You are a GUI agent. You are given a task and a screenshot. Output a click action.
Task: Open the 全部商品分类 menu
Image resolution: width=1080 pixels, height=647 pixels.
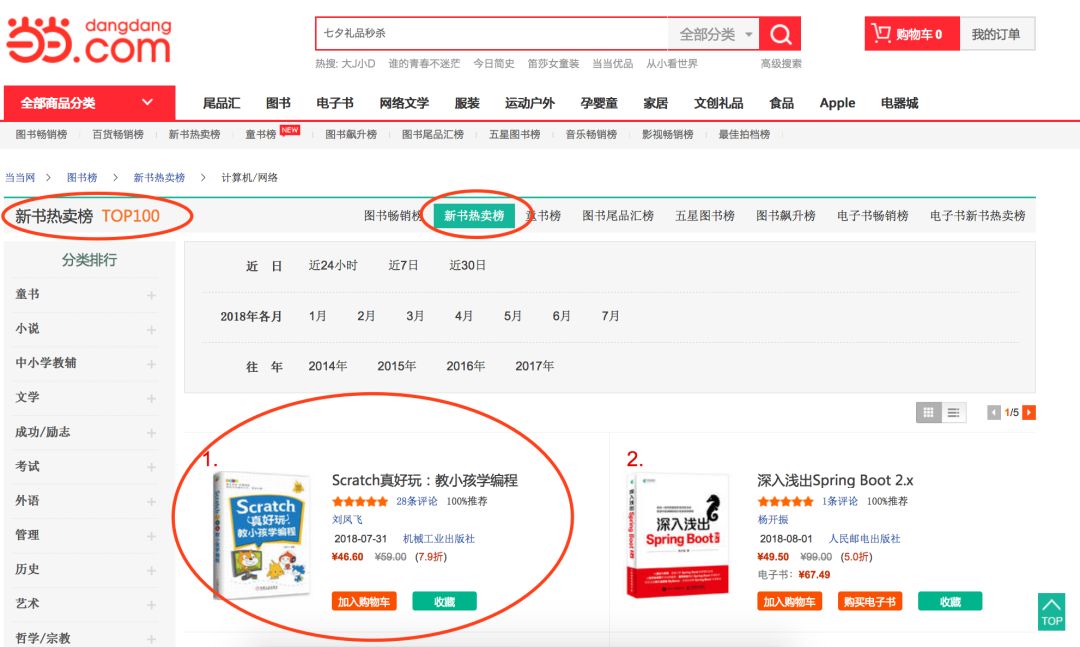(90, 103)
